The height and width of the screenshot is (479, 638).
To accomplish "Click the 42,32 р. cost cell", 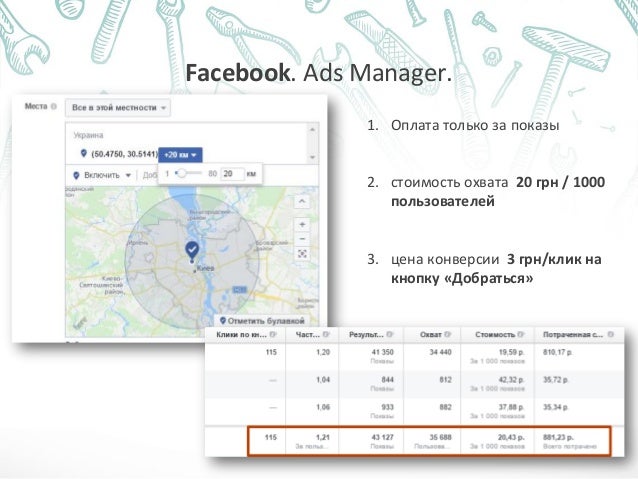I will (497, 384).
